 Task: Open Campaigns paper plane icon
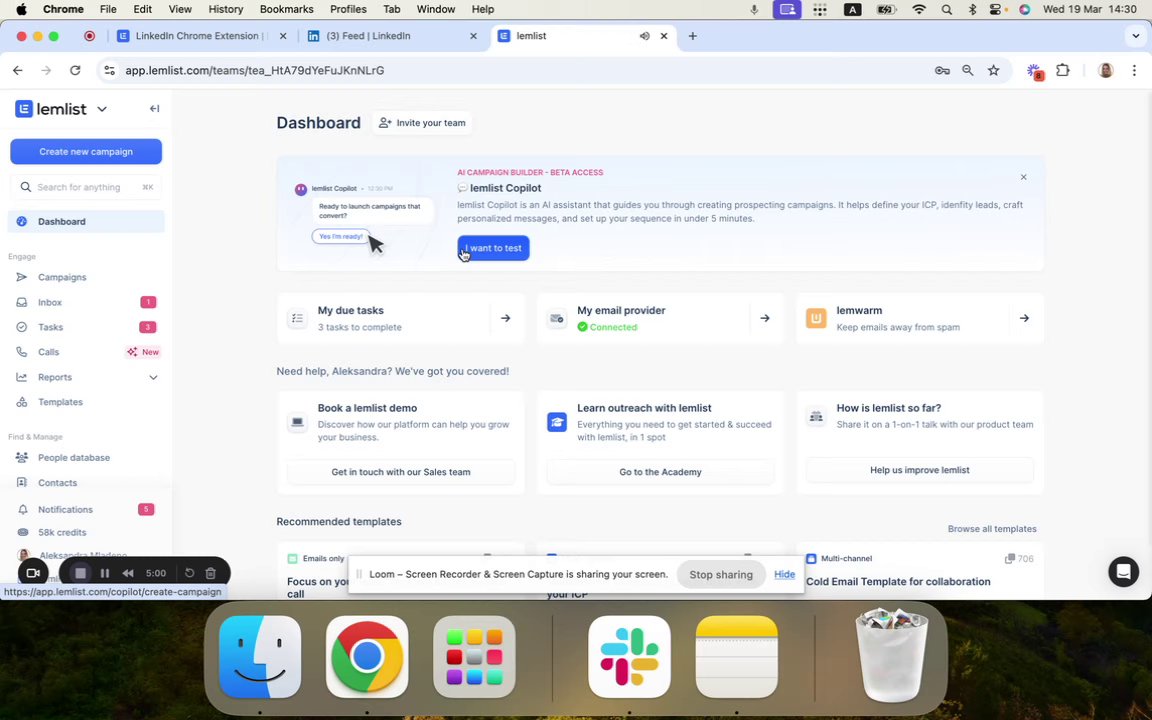click(22, 277)
